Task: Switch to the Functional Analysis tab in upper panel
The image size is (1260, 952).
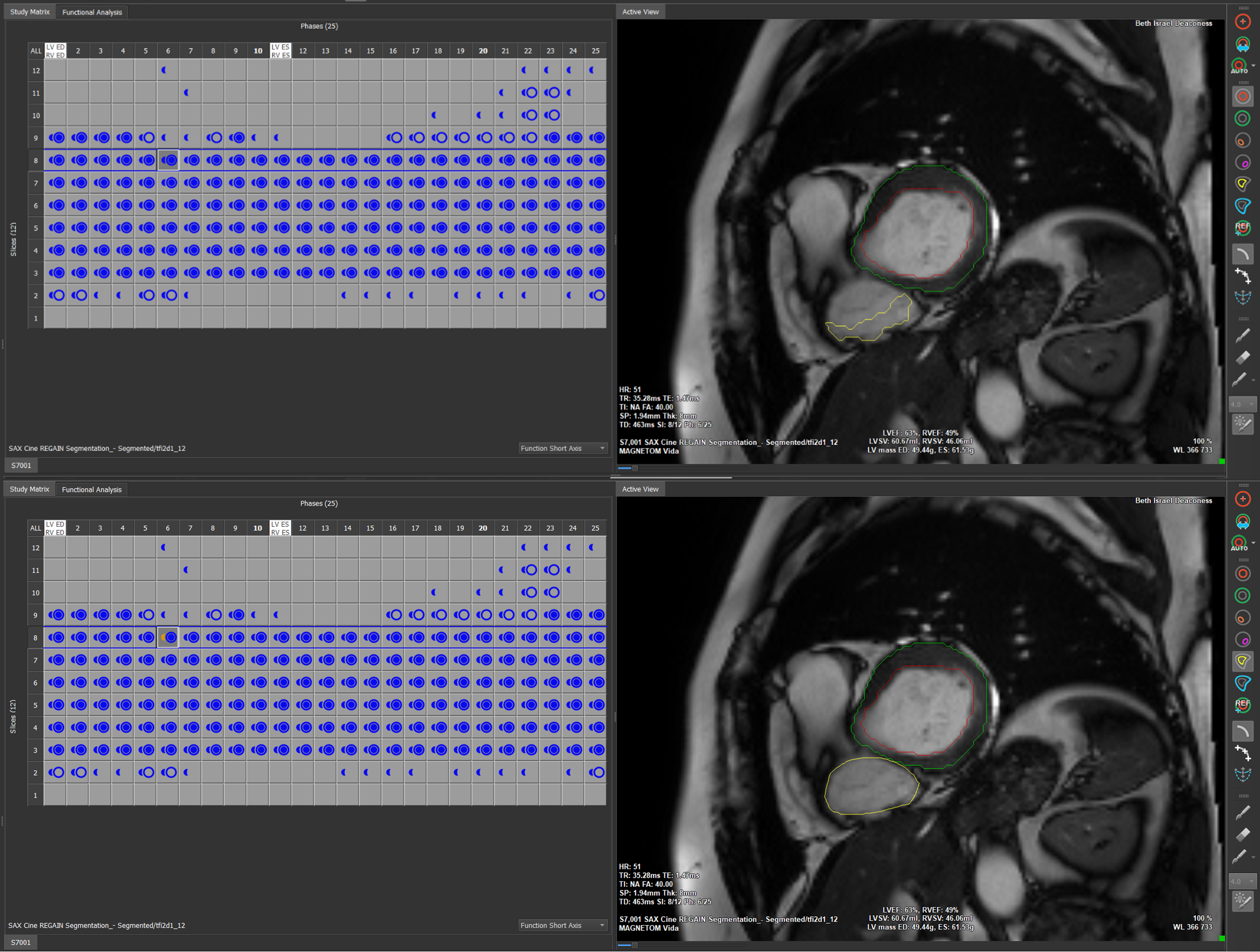Action: (x=92, y=12)
